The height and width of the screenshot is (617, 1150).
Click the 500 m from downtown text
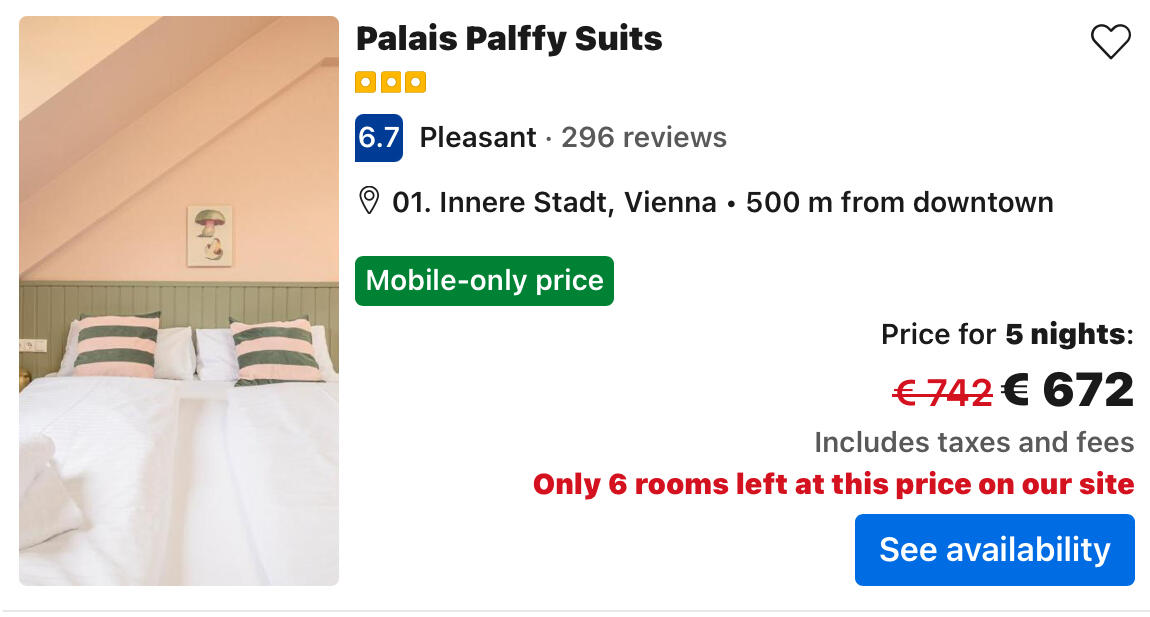point(899,203)
